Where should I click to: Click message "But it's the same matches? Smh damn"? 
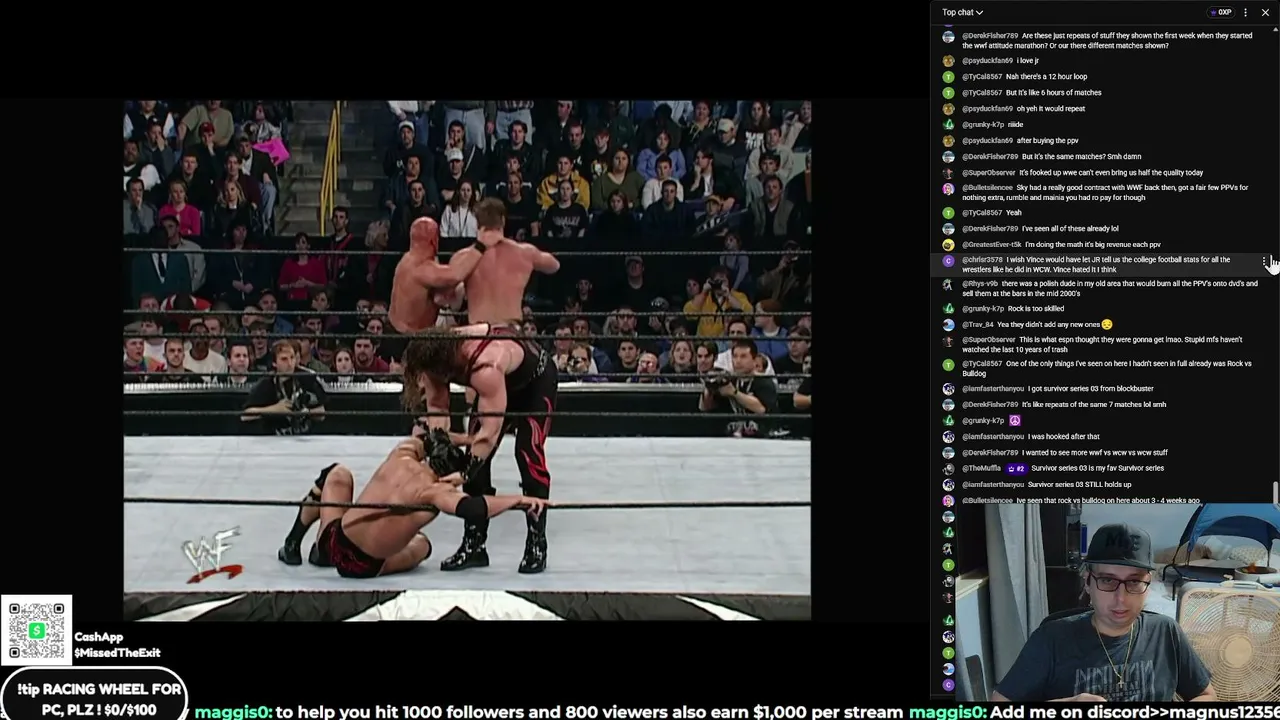1081,157
